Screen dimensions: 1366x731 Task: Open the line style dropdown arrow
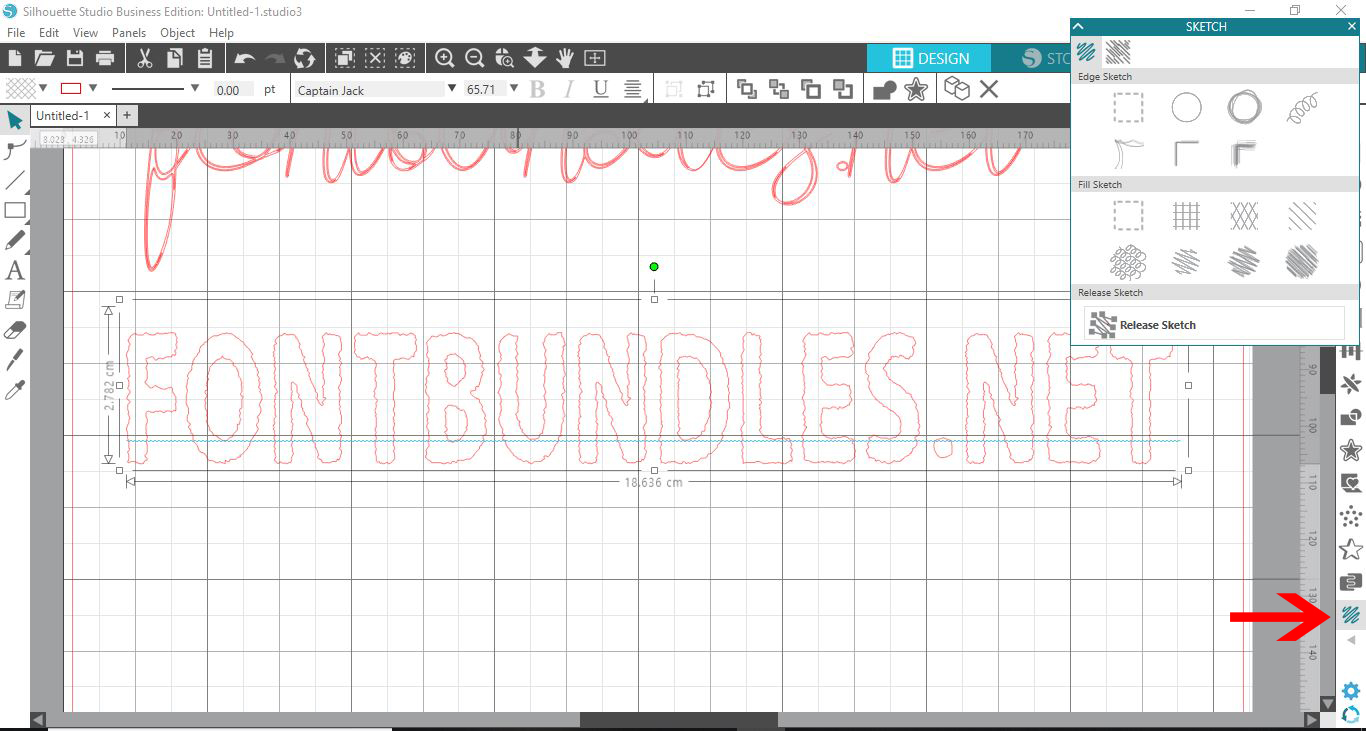[x=194, y=88]
